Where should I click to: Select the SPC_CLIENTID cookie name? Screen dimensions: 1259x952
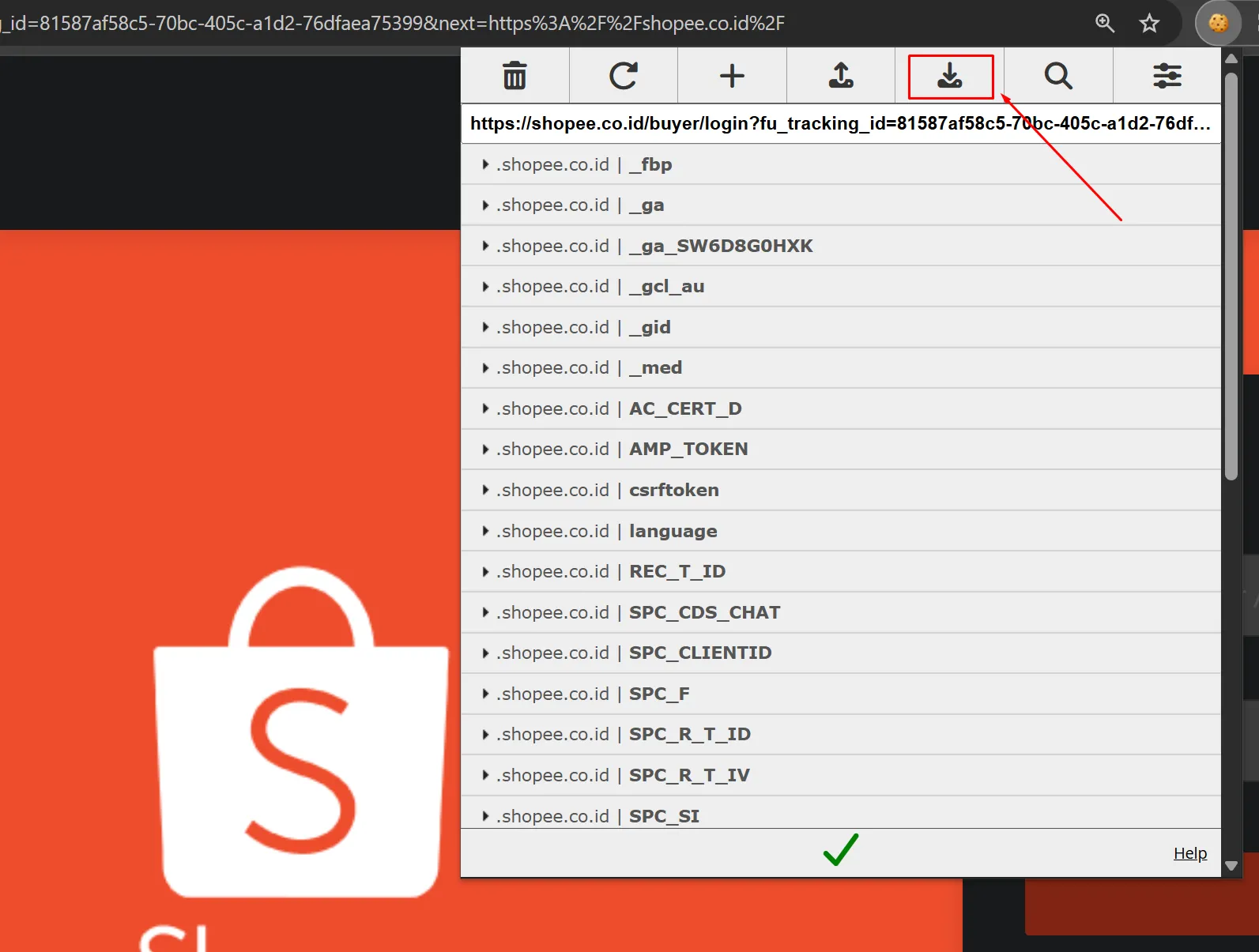pos(700,653)
